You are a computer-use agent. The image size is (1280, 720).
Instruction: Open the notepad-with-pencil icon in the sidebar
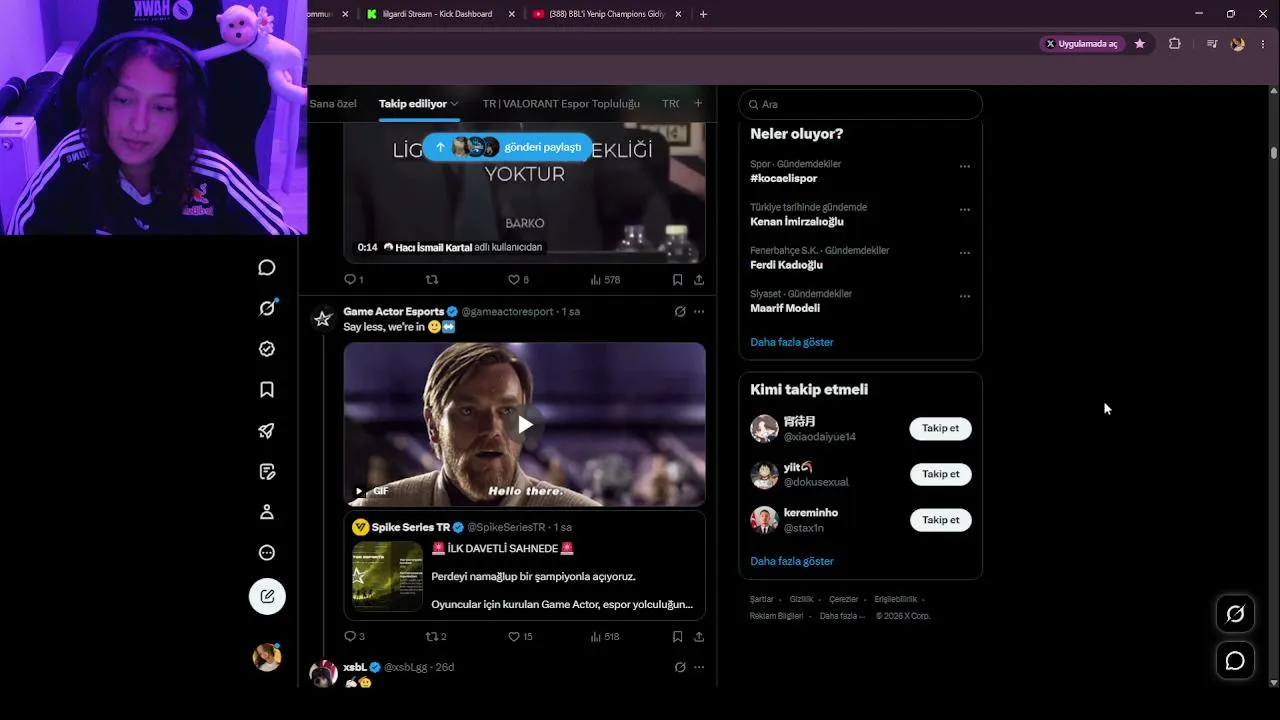click(x=267, y=471)
